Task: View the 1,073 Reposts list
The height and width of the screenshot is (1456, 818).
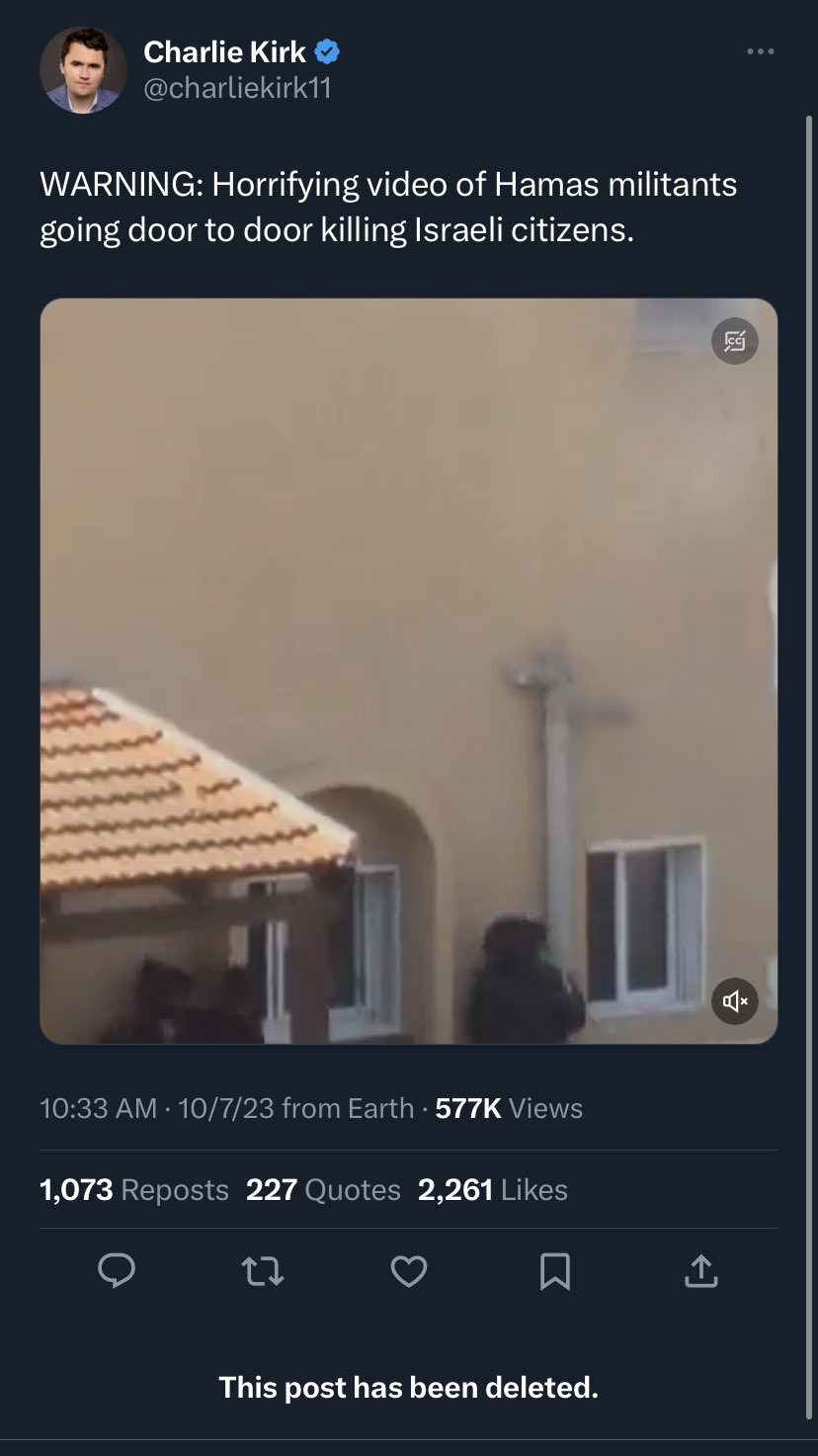Action: 134,1189
